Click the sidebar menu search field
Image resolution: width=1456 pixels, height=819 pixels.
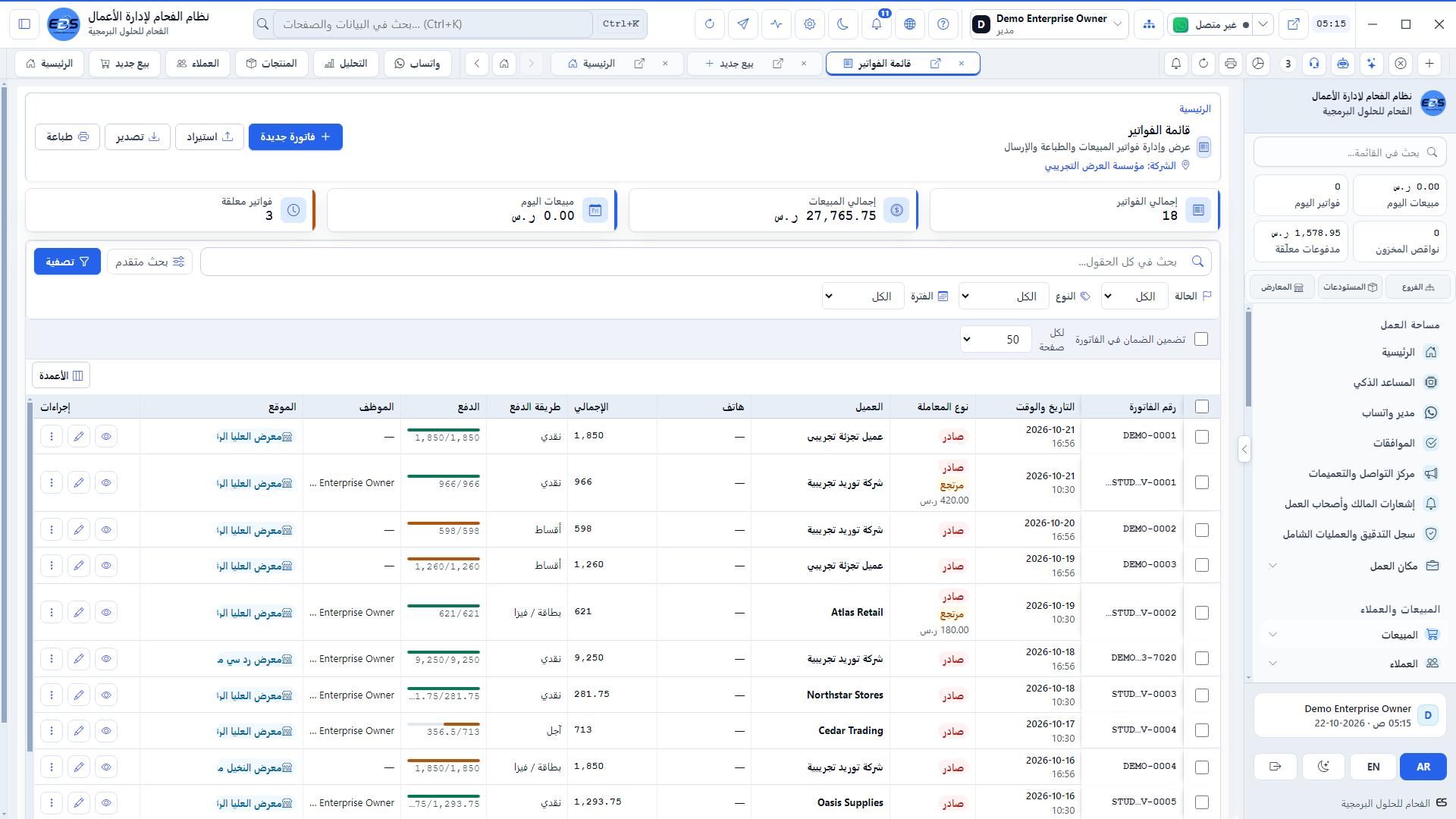[1351, 152]
